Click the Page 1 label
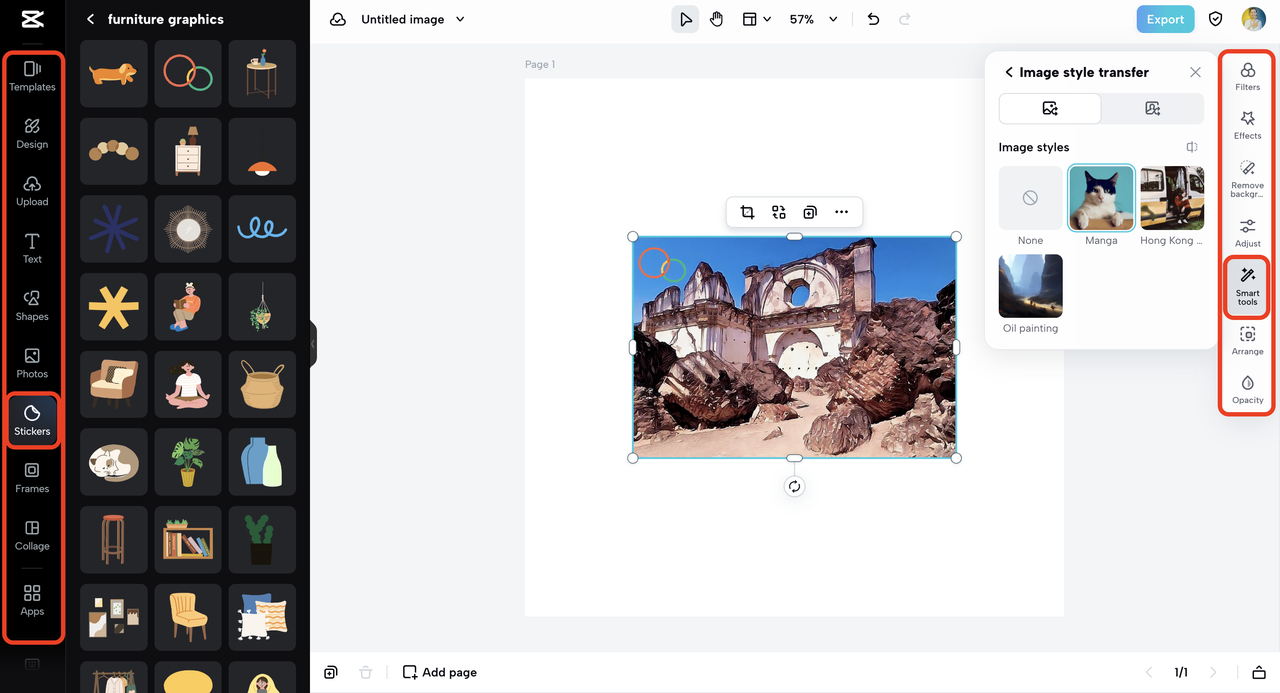The height and width of the screenshot is (693, 1280). point(540,64)
